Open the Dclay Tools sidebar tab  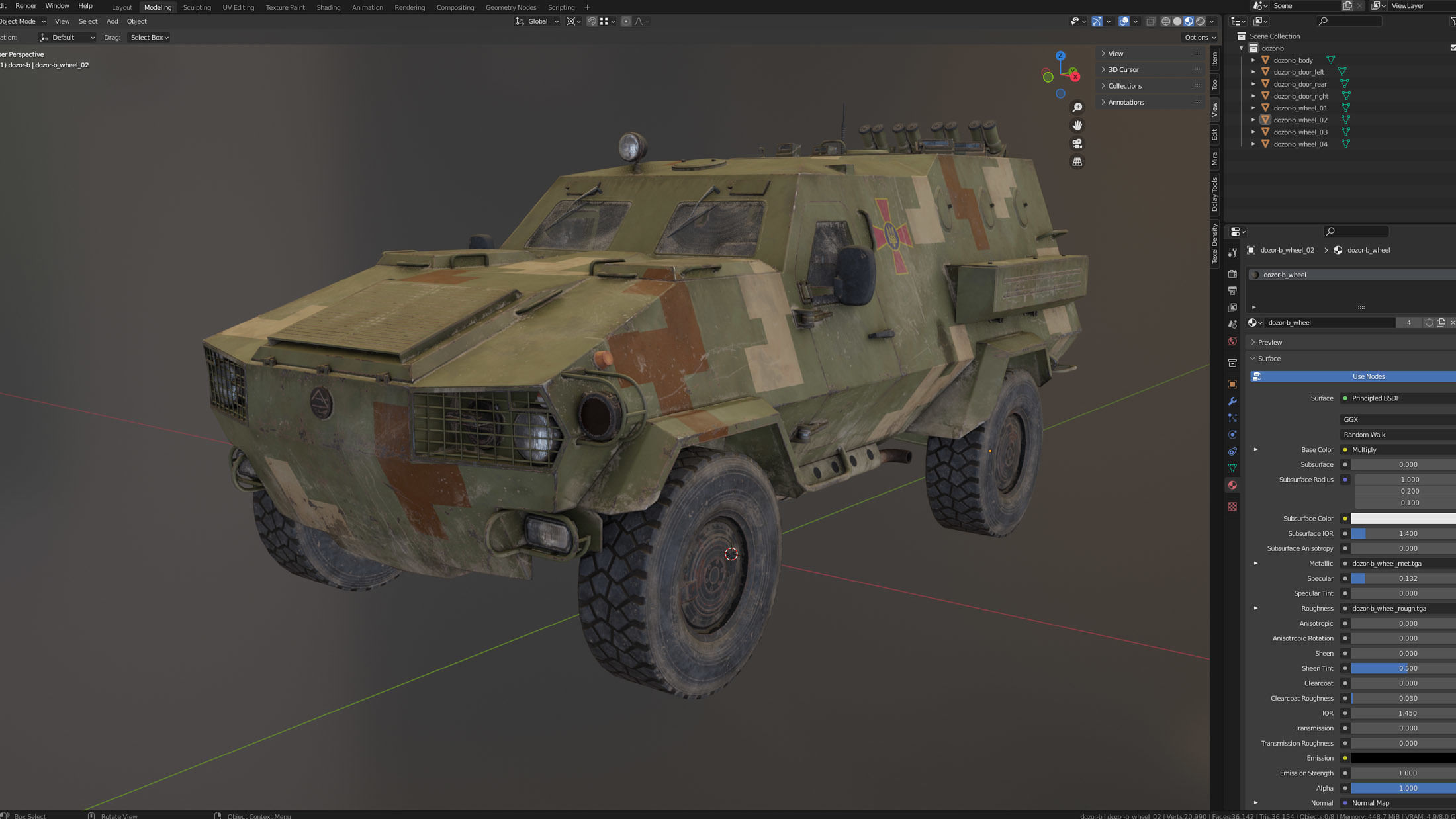click(x=1215, y=194)
